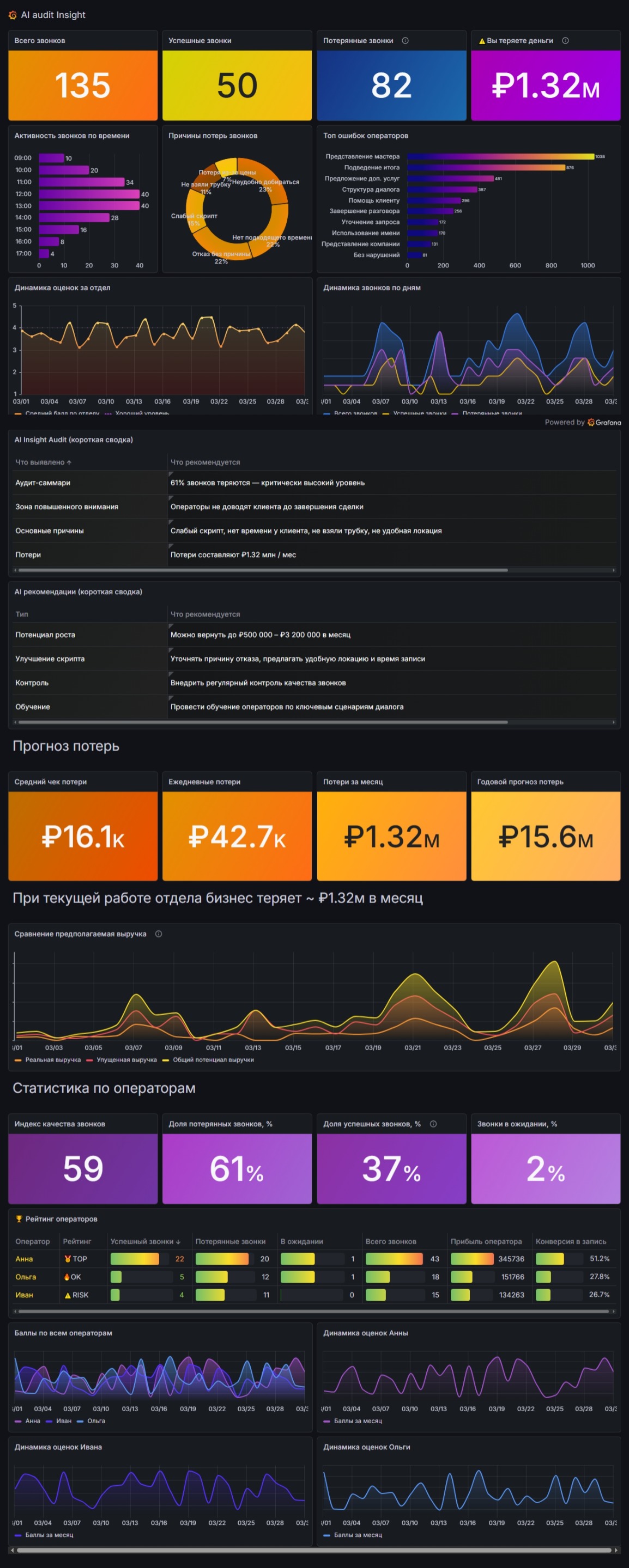Collapse the Статистика по операторам row
The width and height of the screenshot is (629, 1568).
(x=104, y=1088)
